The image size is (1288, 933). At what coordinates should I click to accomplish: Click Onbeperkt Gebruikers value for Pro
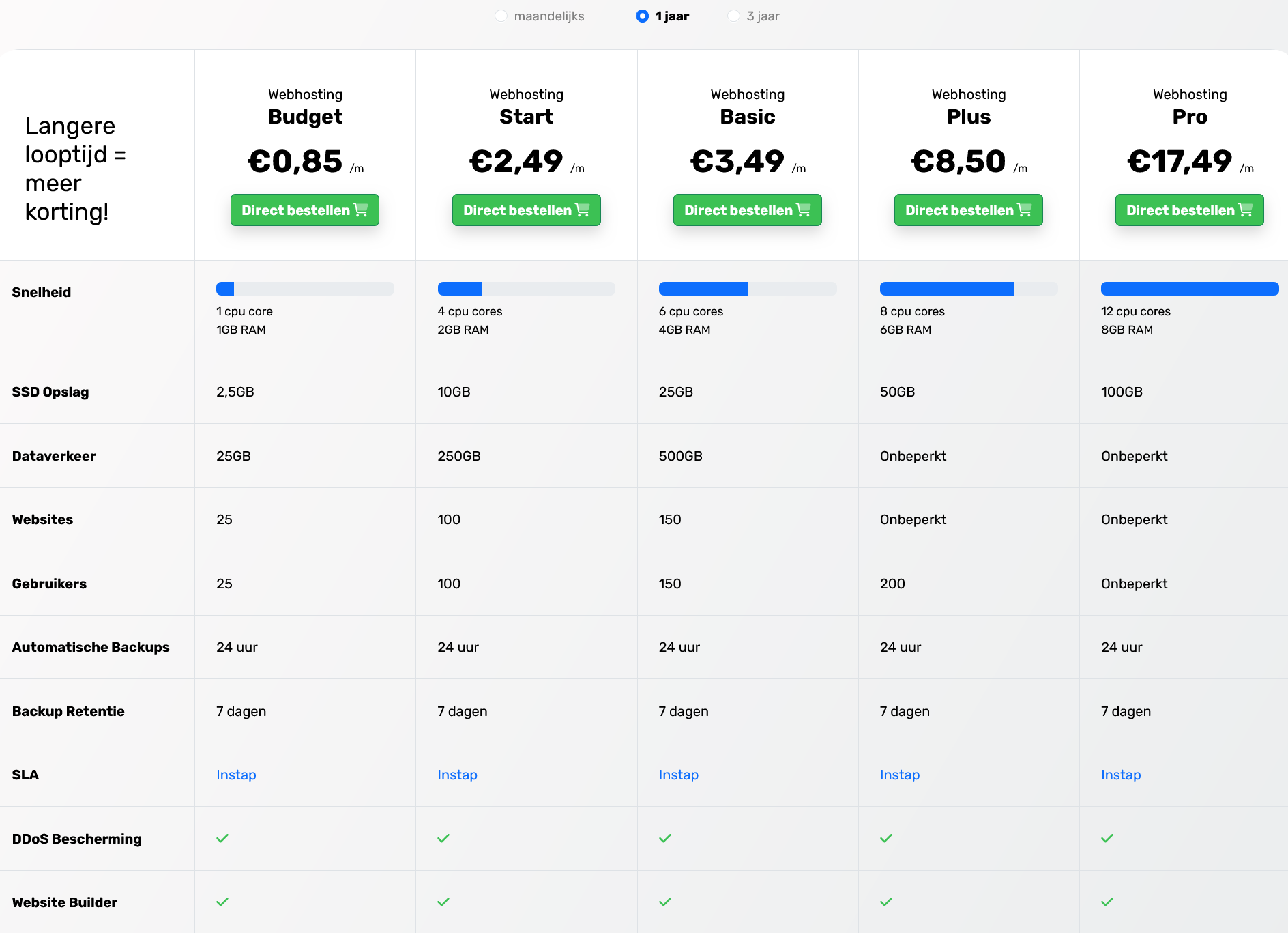[x=1134, y=584]
